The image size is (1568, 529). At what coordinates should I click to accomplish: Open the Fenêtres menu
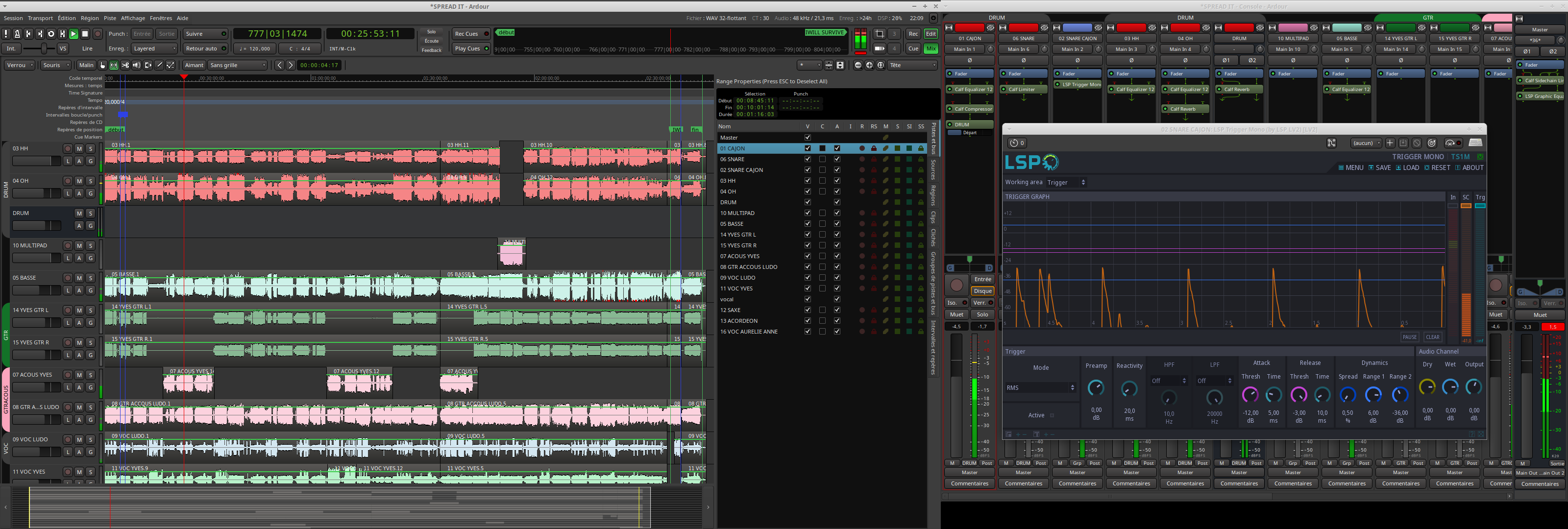161,18
